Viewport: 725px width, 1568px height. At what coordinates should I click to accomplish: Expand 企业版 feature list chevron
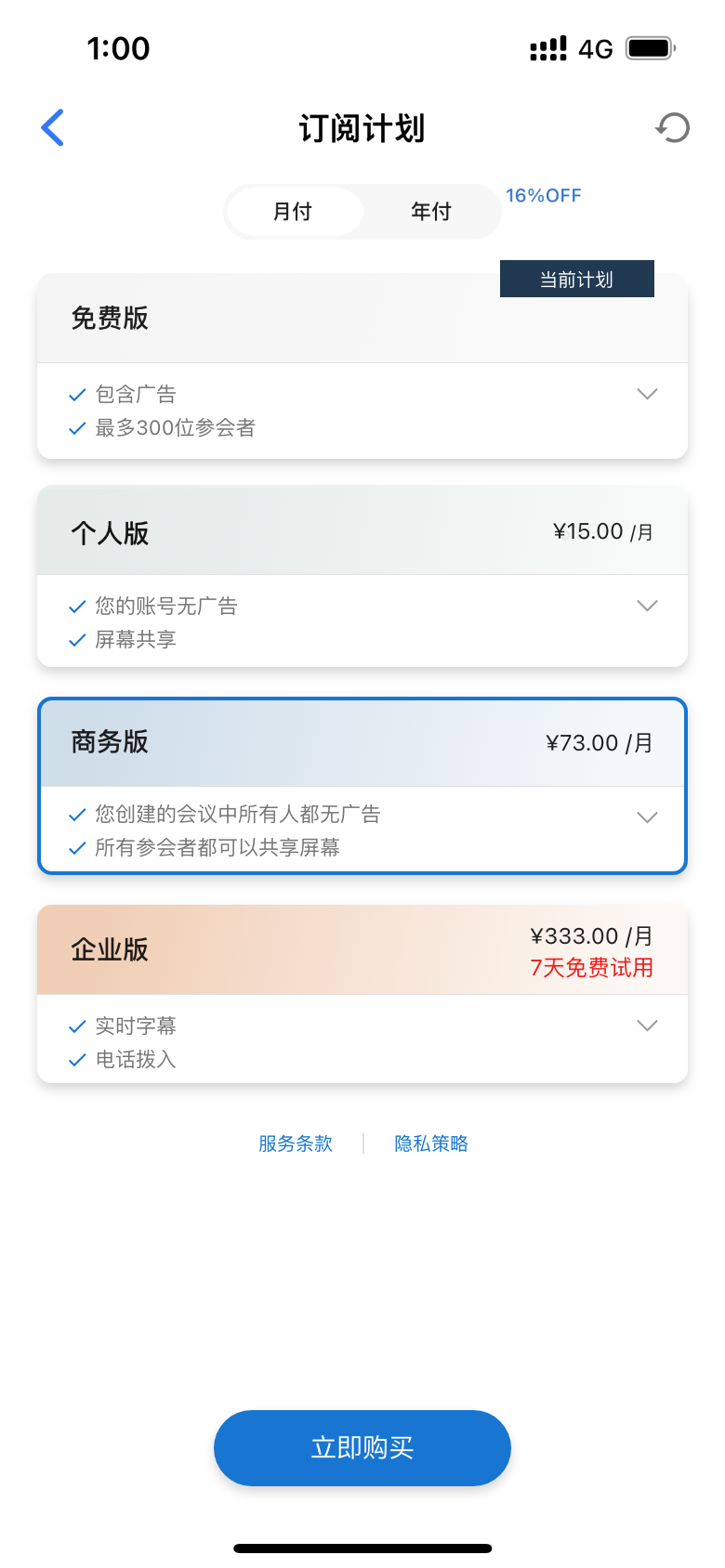coord(647,1026)
